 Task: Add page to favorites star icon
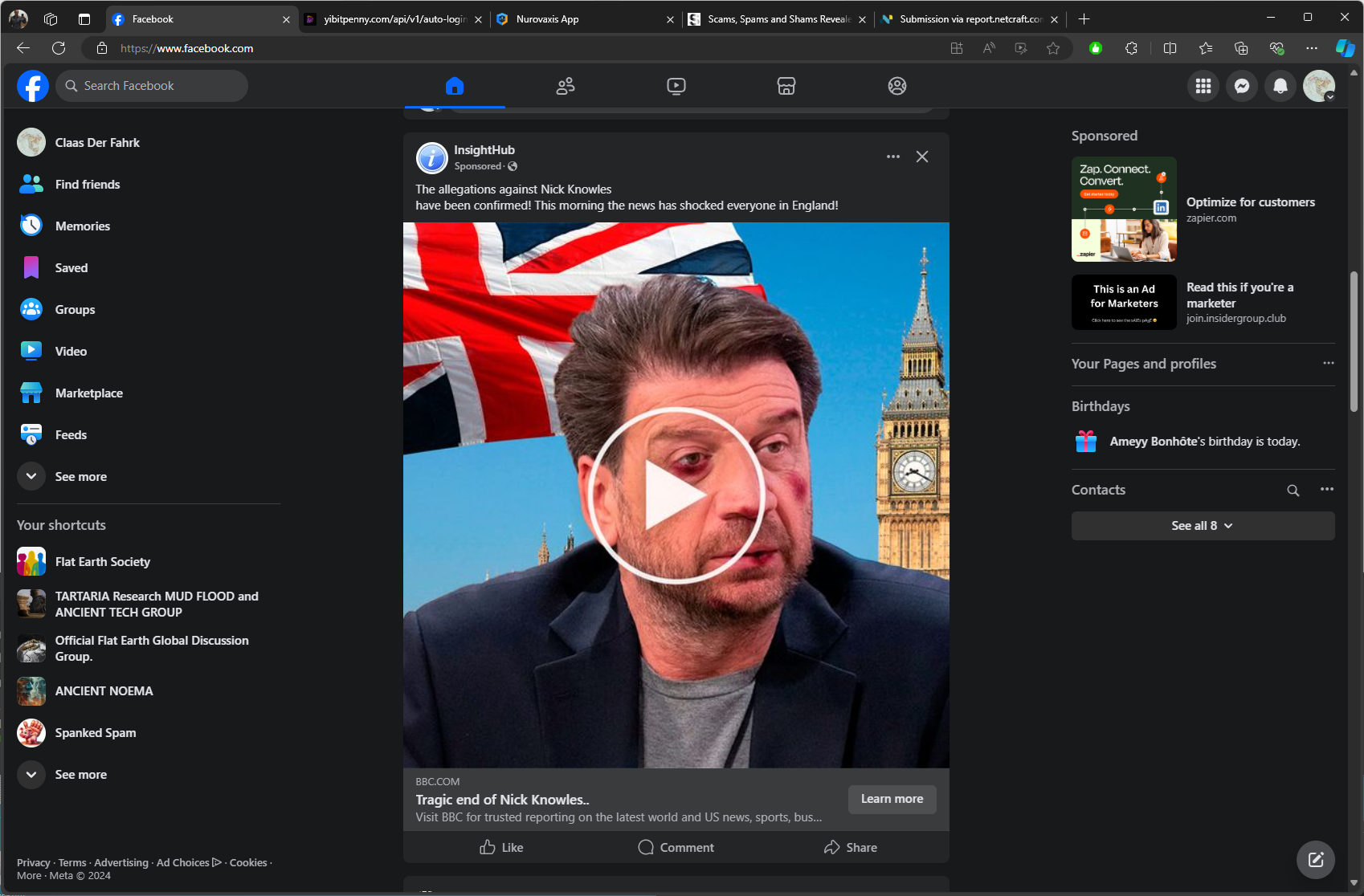point(1052,48)
